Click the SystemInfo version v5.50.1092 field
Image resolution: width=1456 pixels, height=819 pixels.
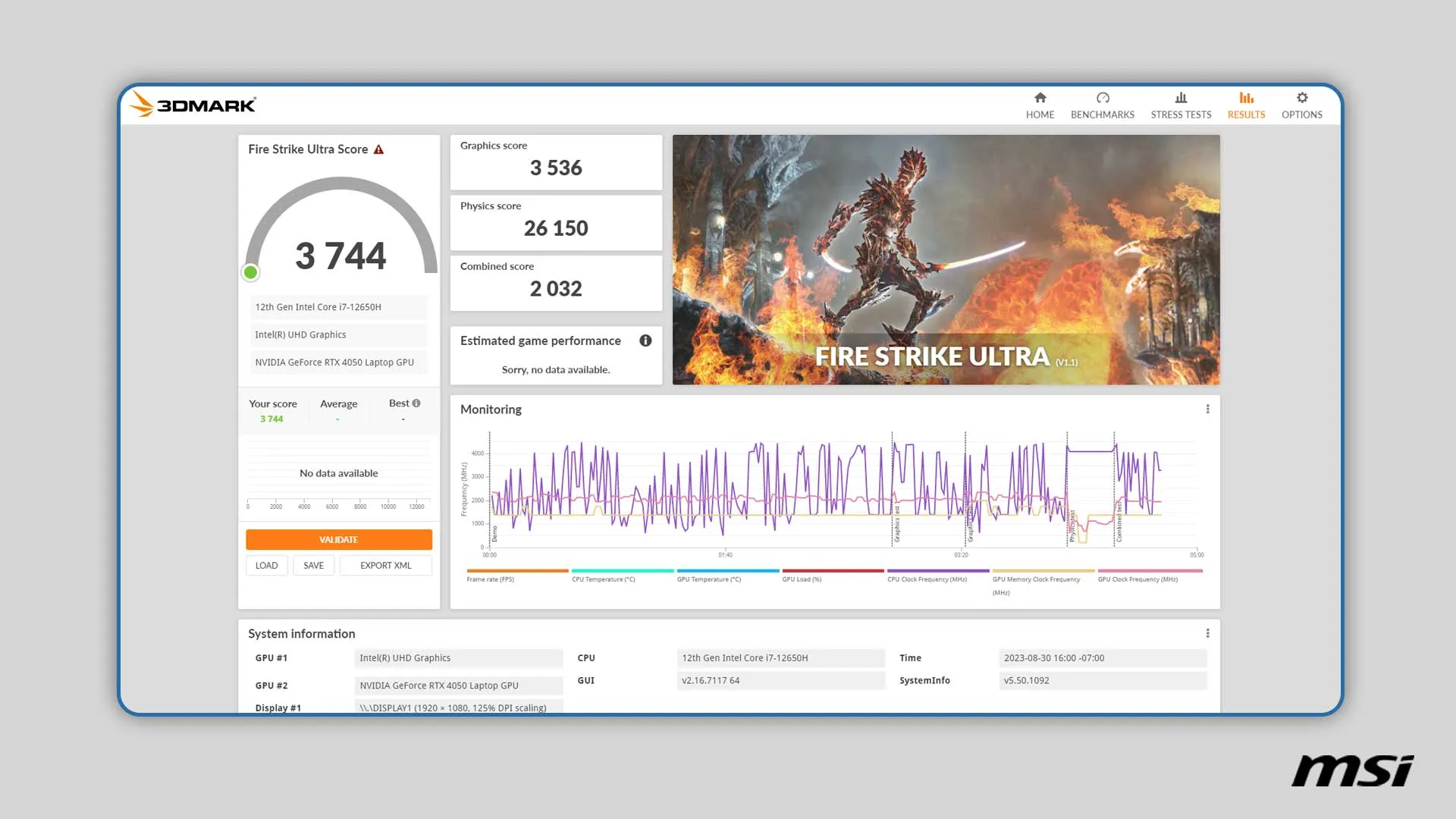coord(1103,681)
